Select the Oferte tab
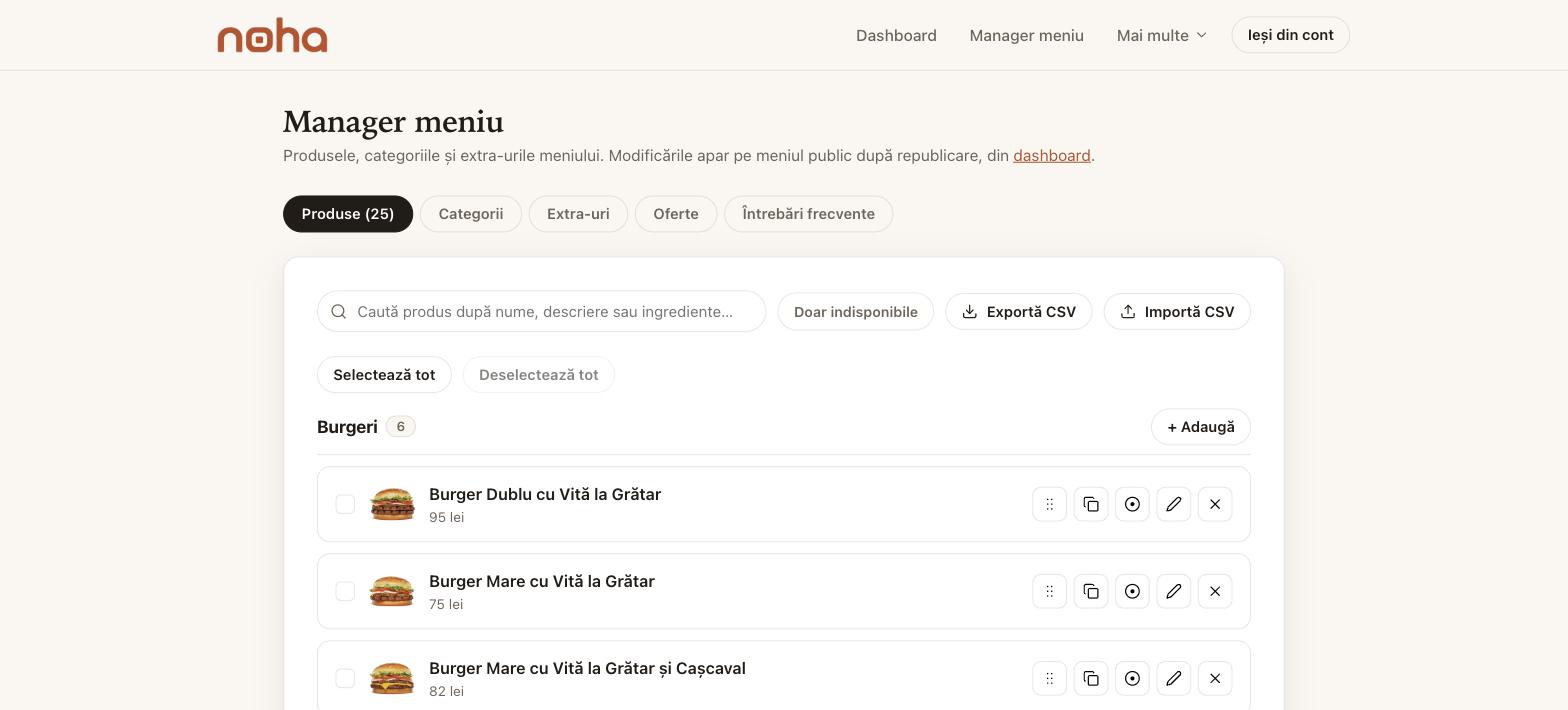Screen dimensions: 1568x710 click(x=676, y=214)
